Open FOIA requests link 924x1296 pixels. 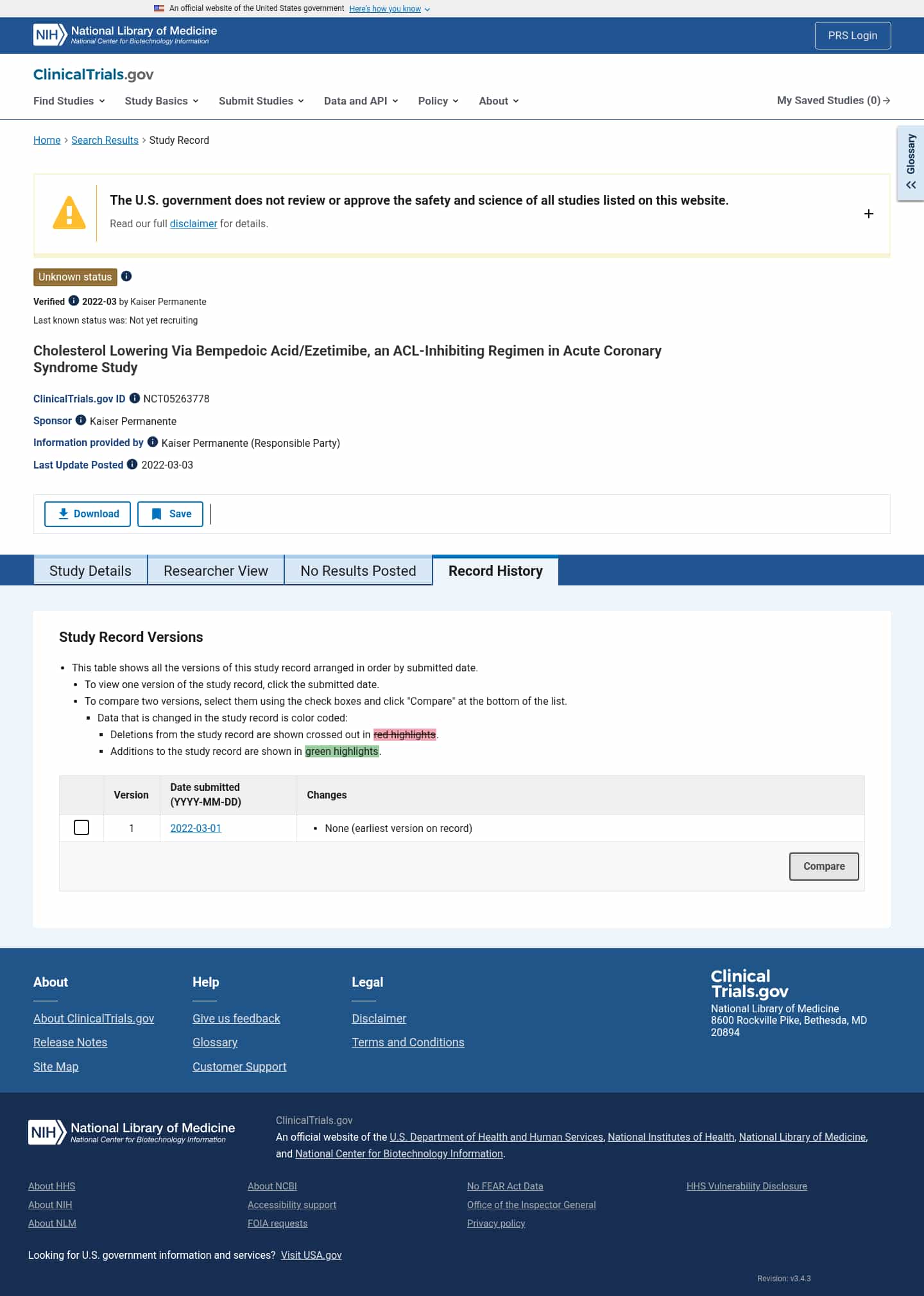coord(278,1223)
